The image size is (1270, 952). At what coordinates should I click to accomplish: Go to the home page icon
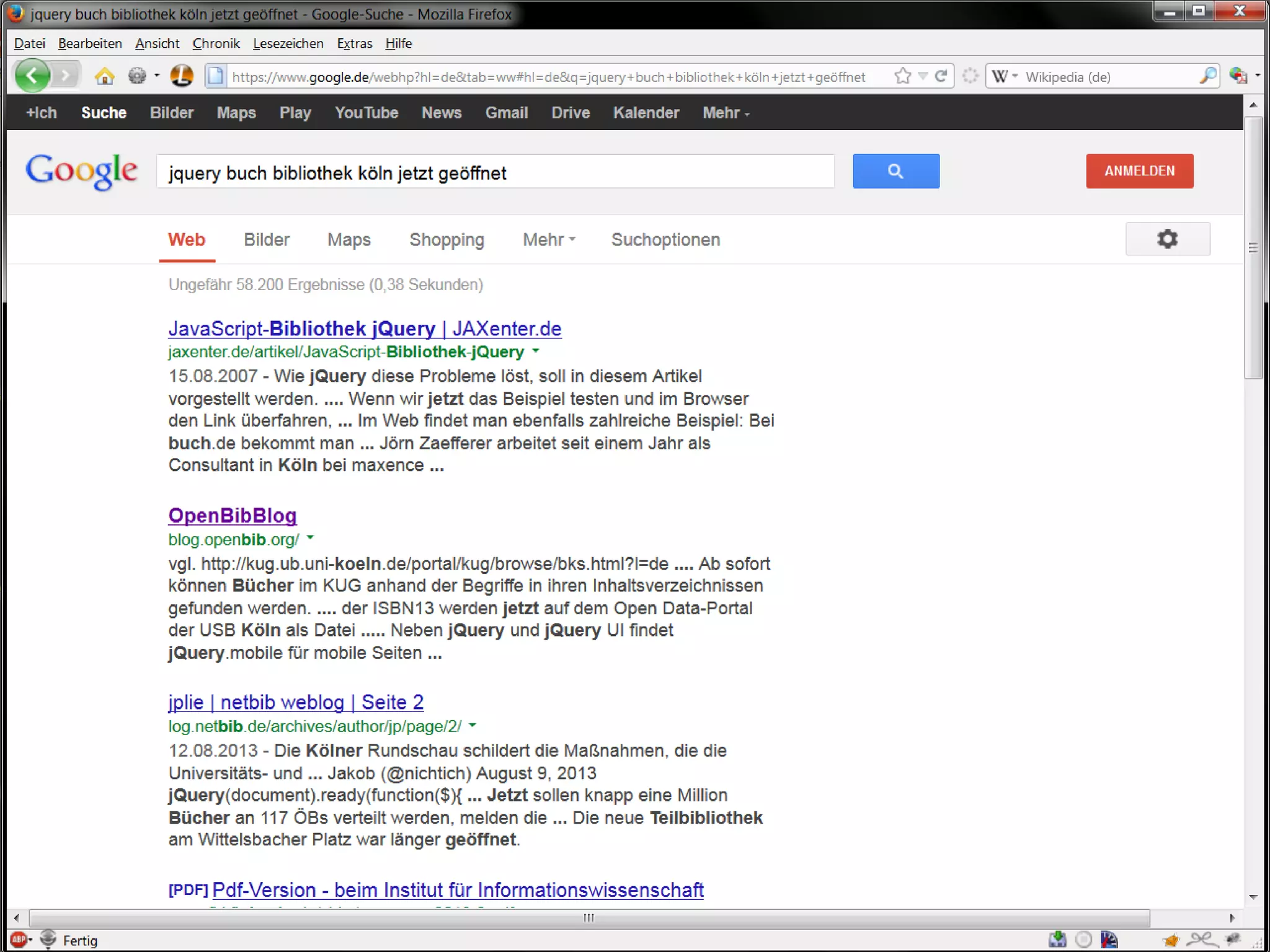tap(104, 76)
